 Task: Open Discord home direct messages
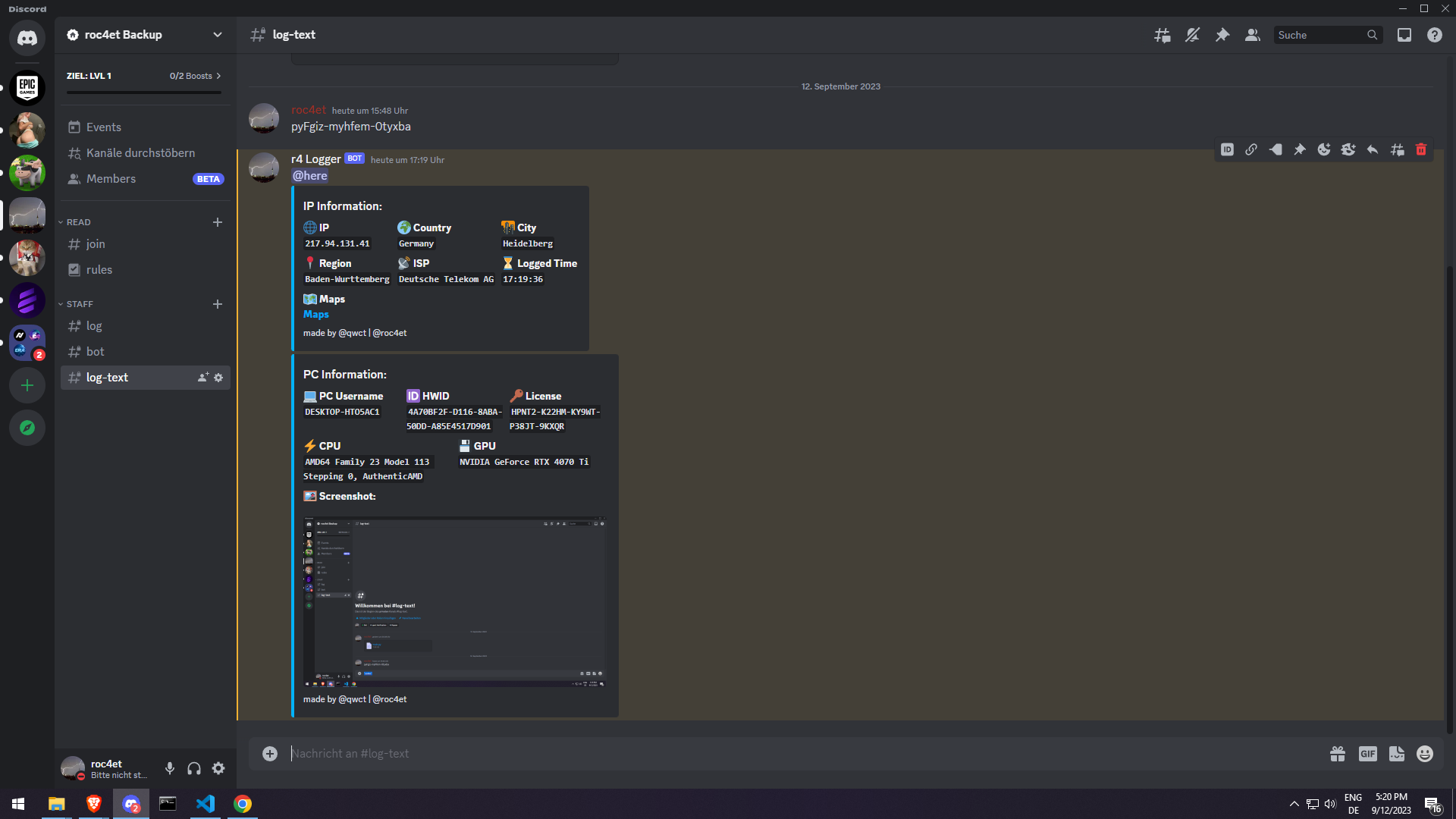(27, 38)
